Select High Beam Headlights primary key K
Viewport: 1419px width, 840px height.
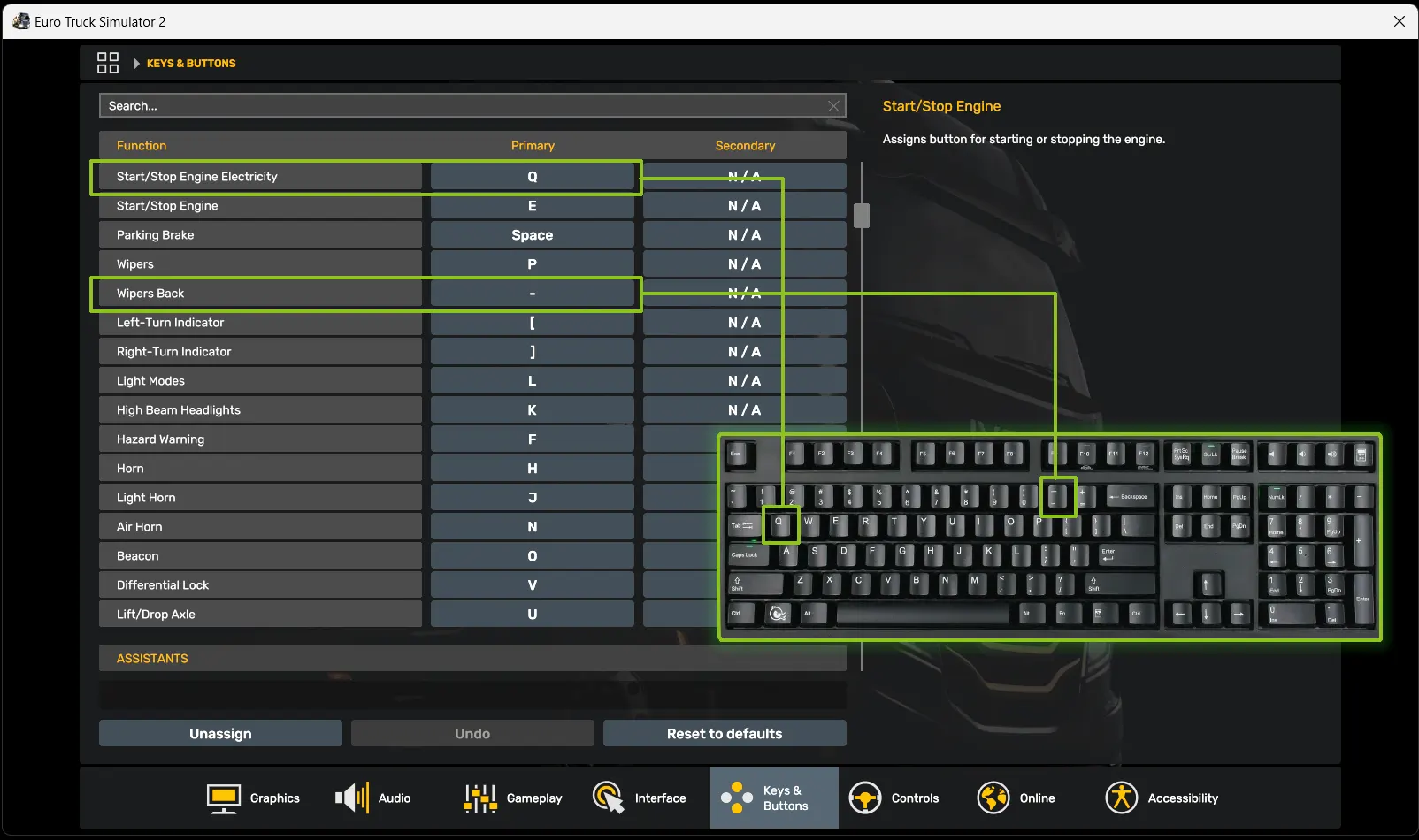(x=533, y=410)
